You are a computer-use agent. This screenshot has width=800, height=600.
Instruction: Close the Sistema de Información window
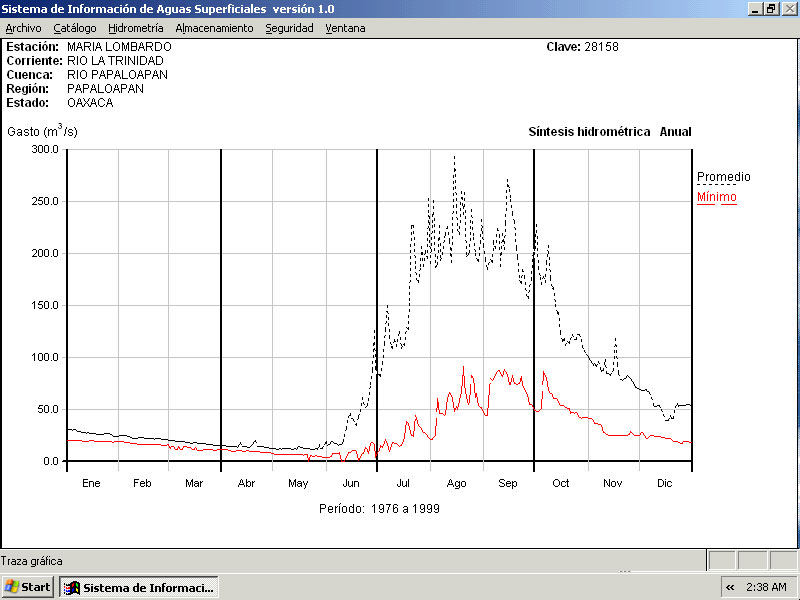788,8
